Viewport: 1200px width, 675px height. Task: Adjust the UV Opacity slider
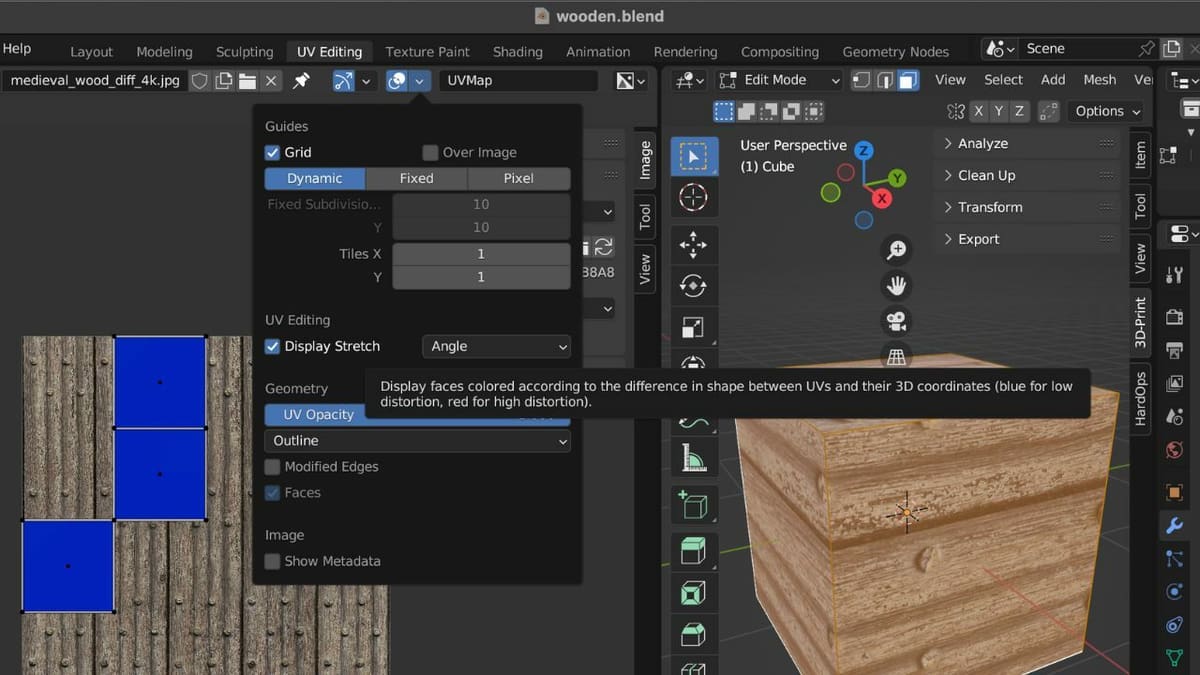point(417,415)
